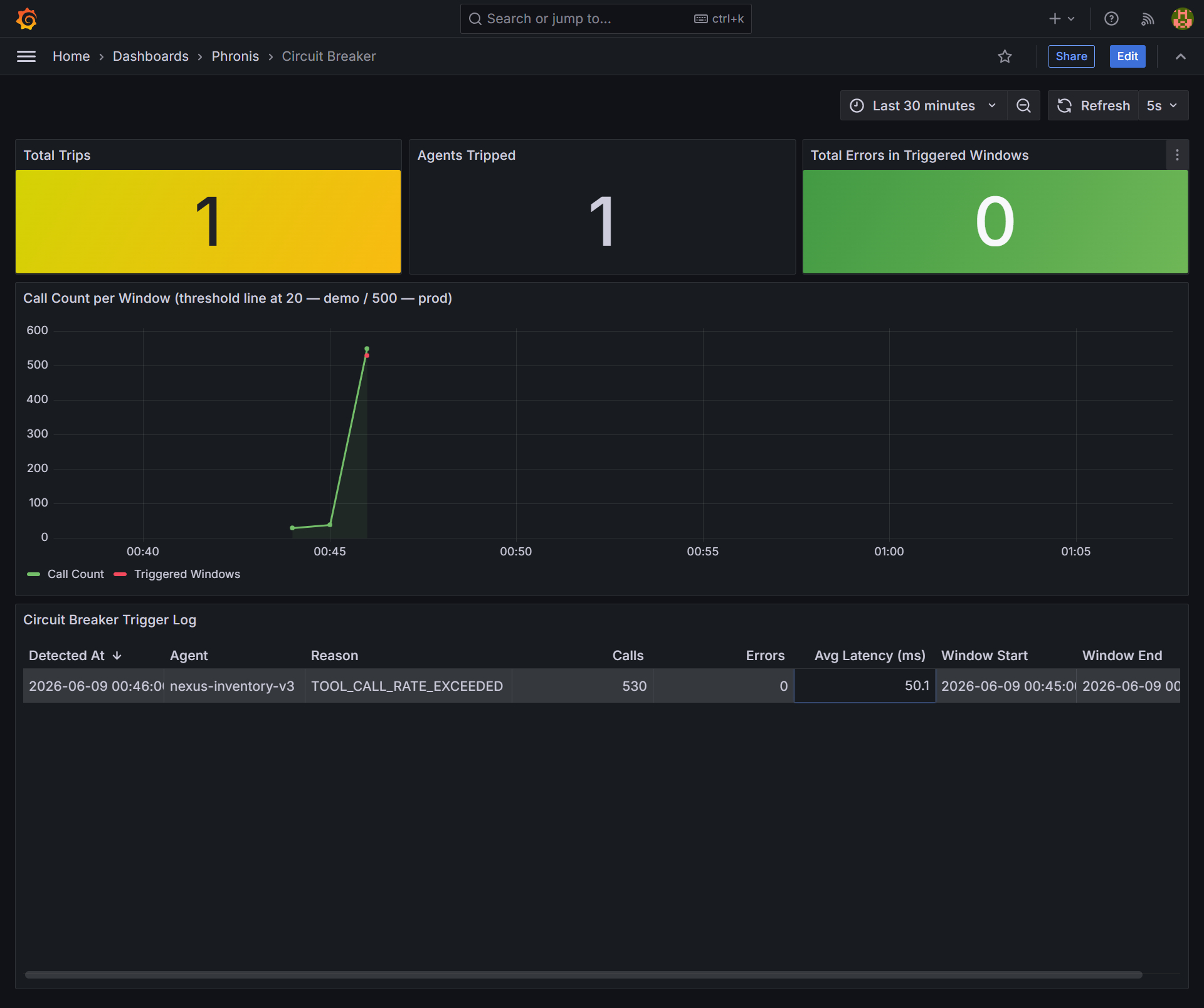The image size is (1204, 1008).
Task: Click the Share button
Action: click(1071, 56)
